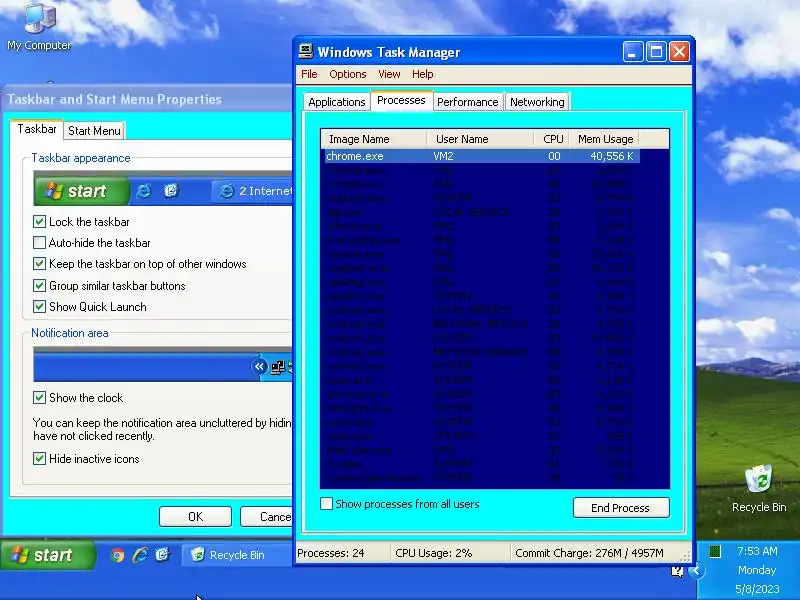The height and width of the screenshot is (600, 800).
Task: Click Processes: 24 in status bar
Action: (331, 553)
